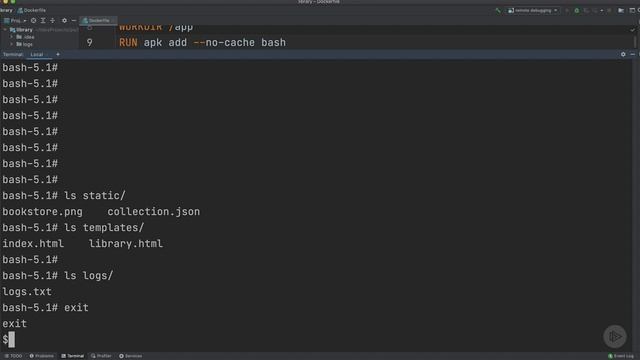Click 'library.html' in terminal output
The height and width of the screenshot is (360, 640).
tap(125, 244)
